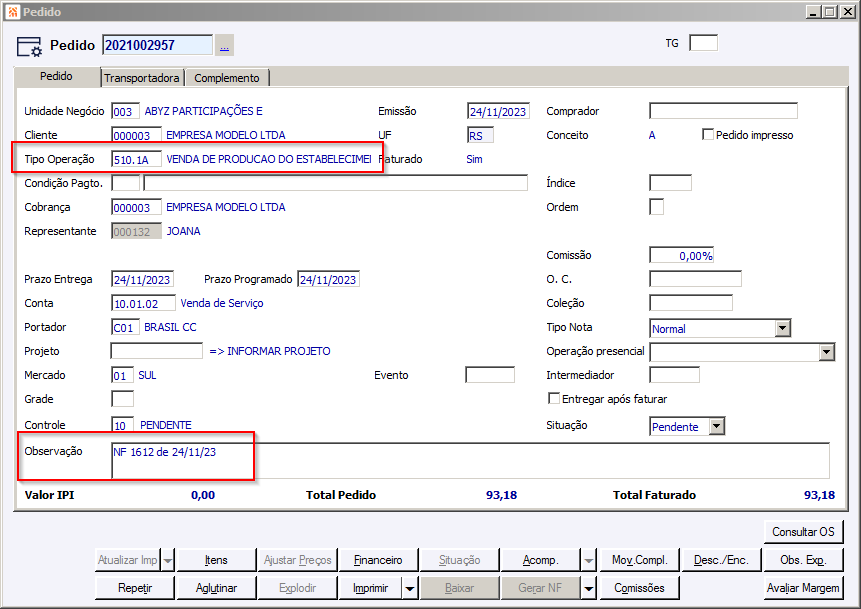Click the Comprador input field
This screenshot has width=861, height=609.
[x=723, y=111]
